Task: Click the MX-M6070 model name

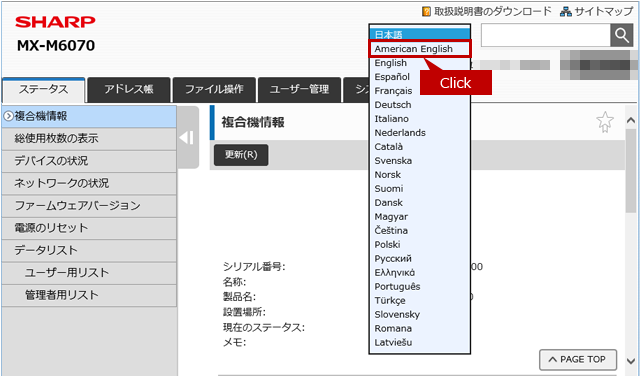Action: (56, 45)
